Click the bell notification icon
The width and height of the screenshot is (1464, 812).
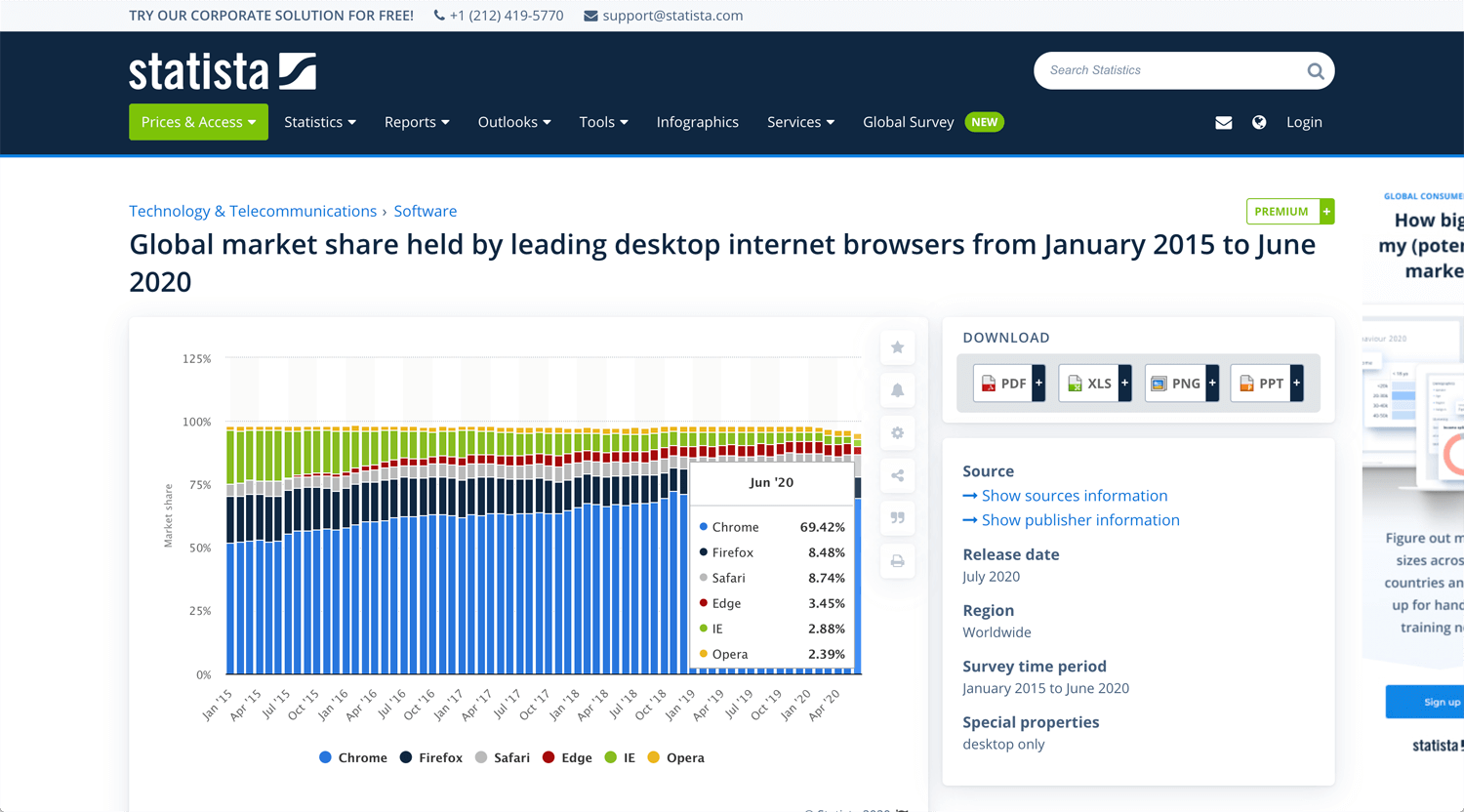(897, 390)
